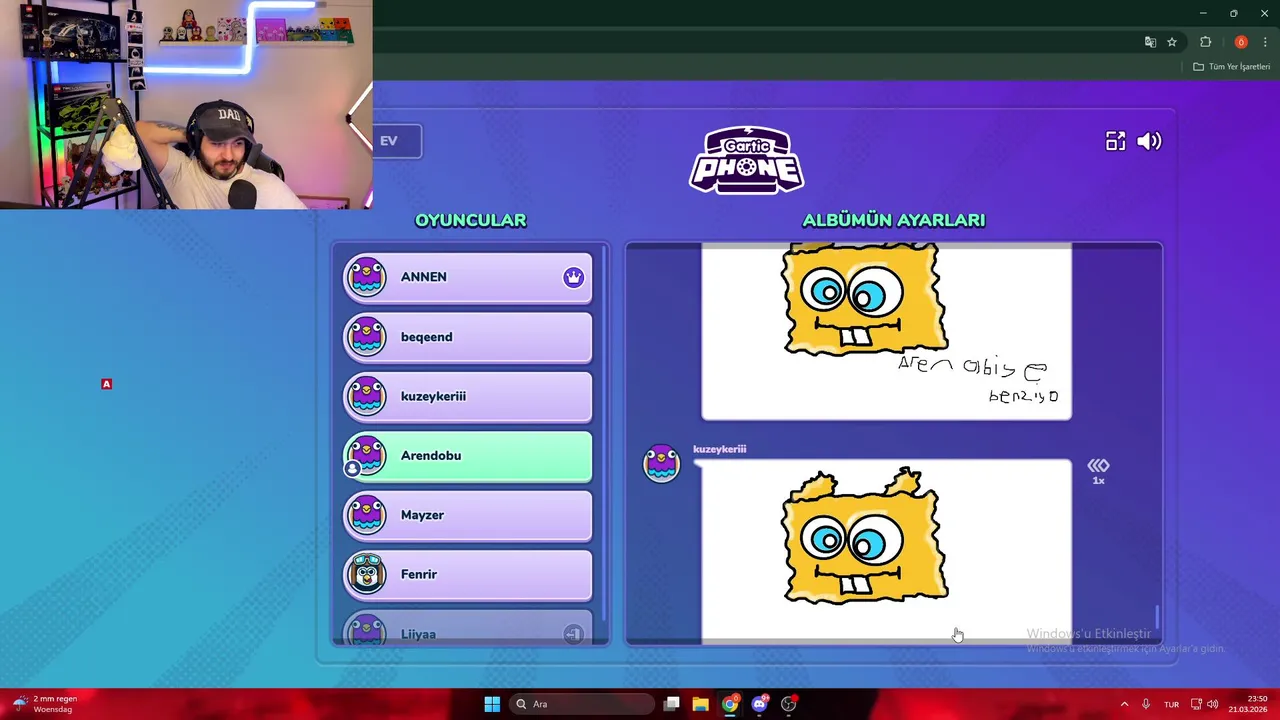Open the weather widget showing 2 mm regen
Image resolution: width=1280 pixels, height=720 pixels.
click(x=45, y=704)
